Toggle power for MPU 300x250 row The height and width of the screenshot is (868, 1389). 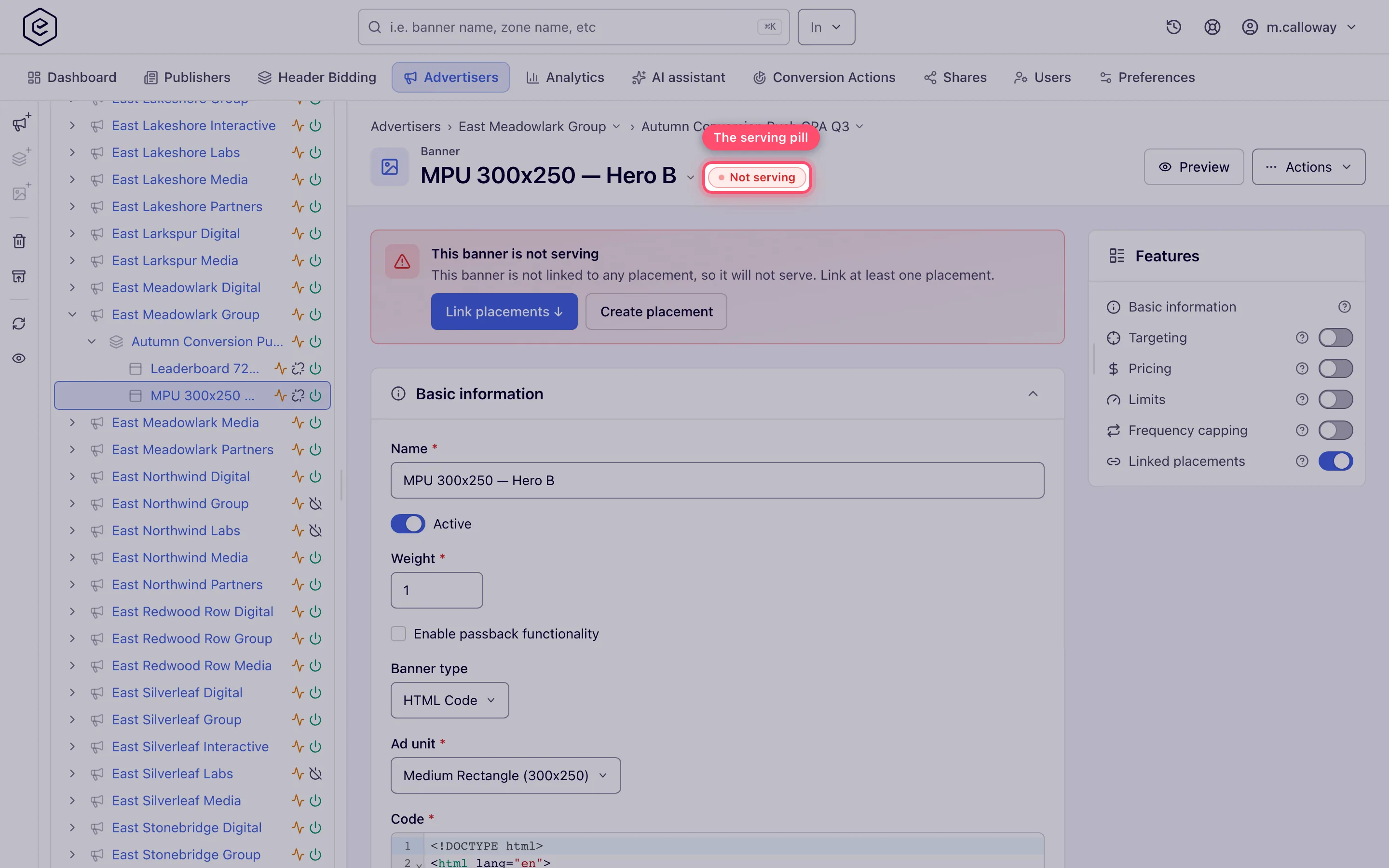coord(315,395)
